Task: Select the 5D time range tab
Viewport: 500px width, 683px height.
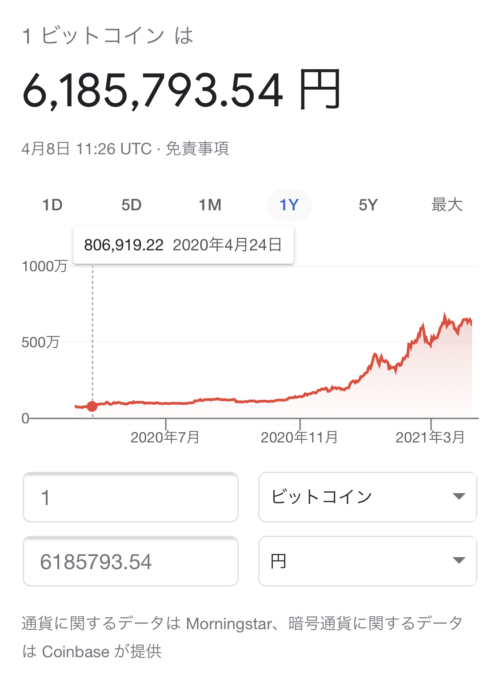Action: 131,205
